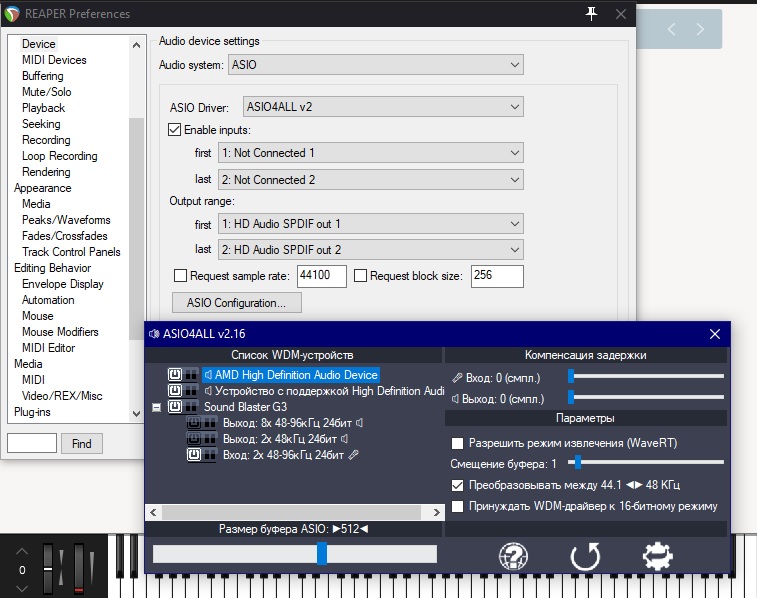Screen dimensions: 757x598
Task: Open last input dropdown Not Connected 2
Action: click(371, 180)
